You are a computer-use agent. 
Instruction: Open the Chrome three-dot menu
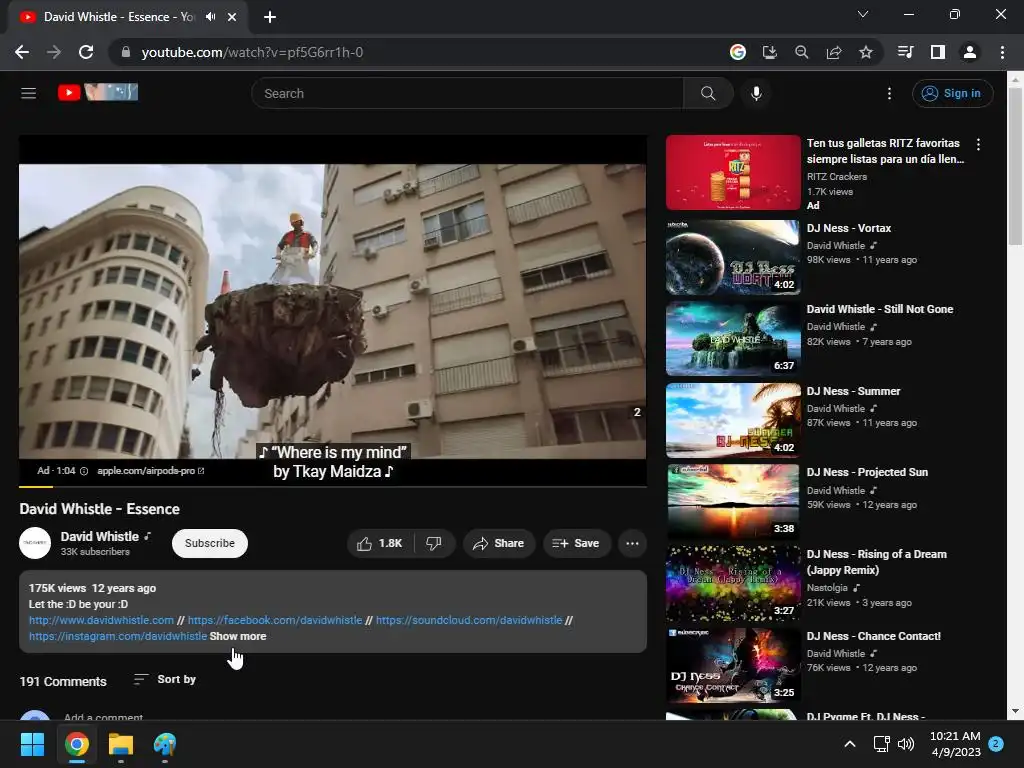pos(1002,52)
